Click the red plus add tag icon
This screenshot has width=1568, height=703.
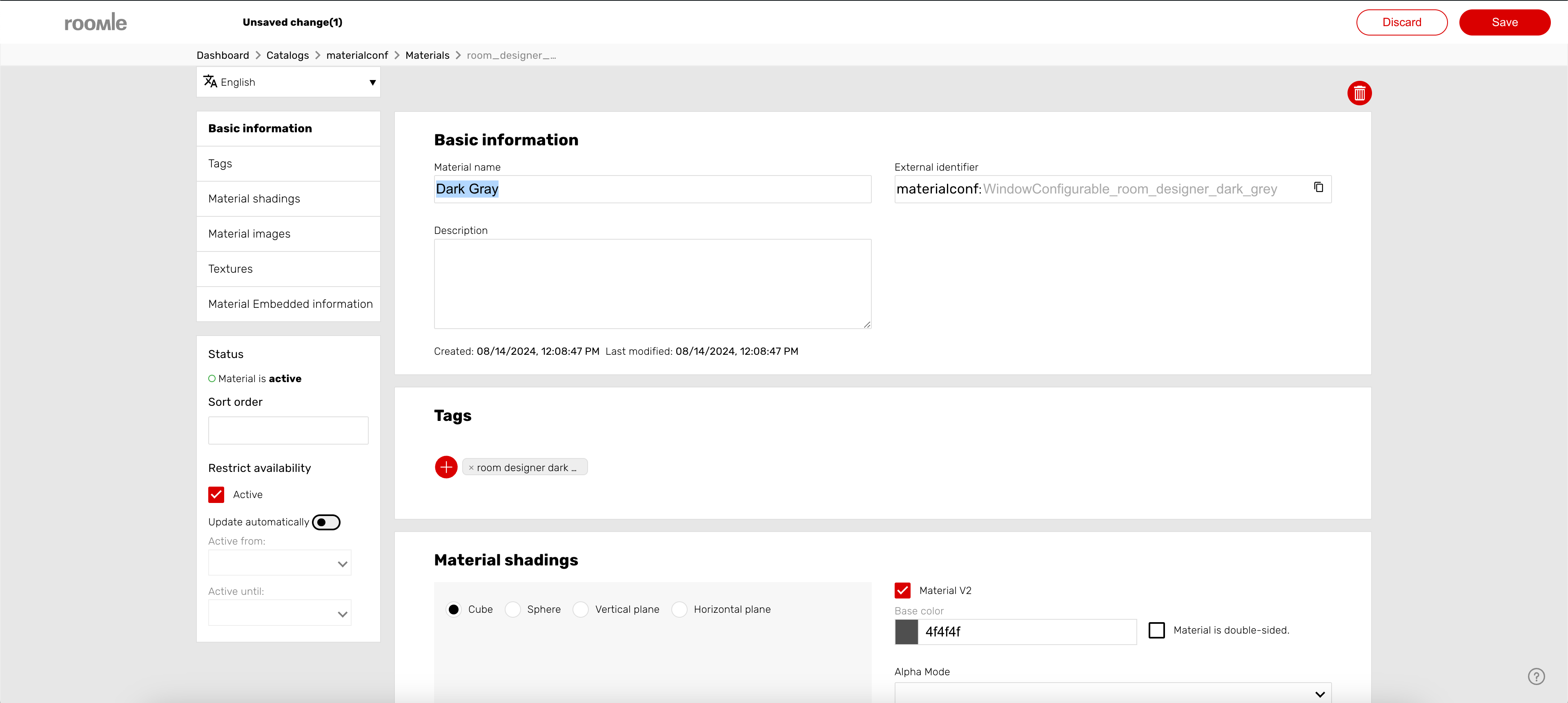click(x=445, y=467)
